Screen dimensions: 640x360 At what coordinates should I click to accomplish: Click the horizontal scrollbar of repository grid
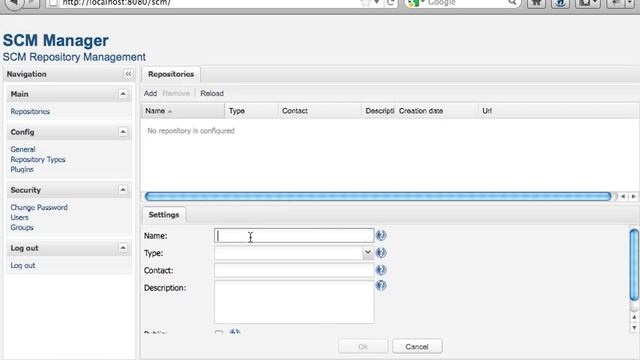[x=378, y=196]
